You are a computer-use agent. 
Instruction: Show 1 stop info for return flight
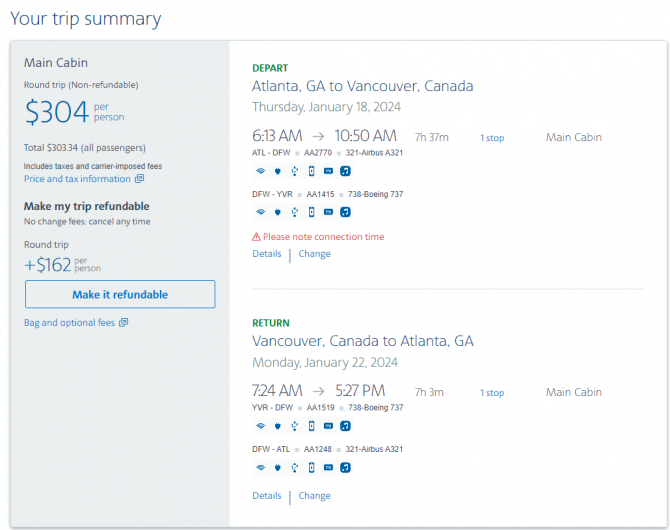492,392
